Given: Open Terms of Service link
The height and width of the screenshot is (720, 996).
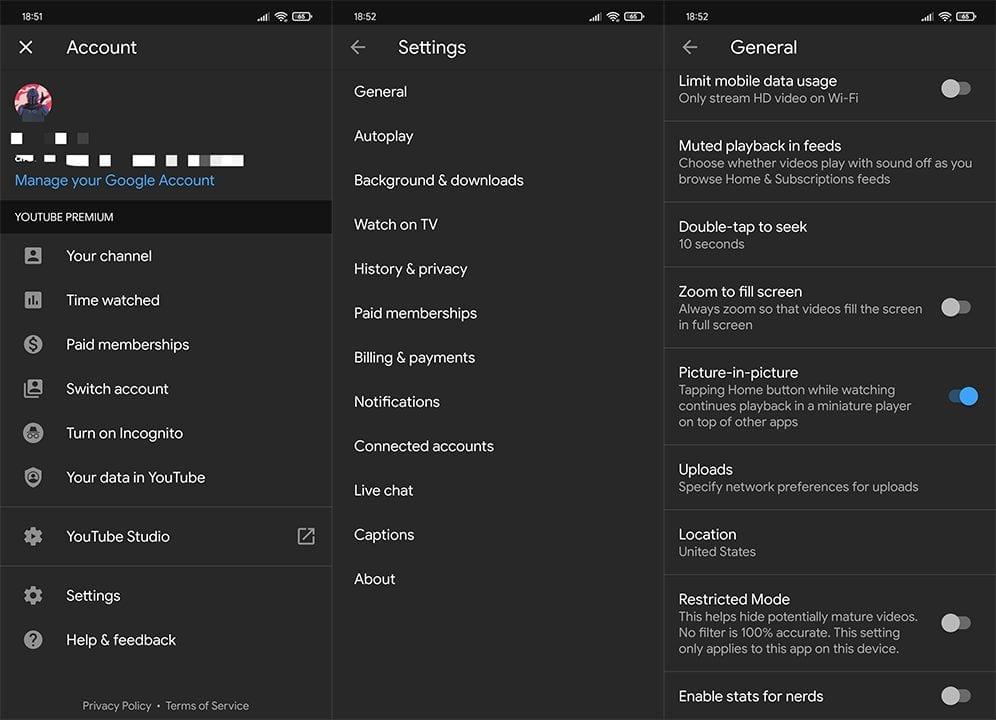Looking at the screenshot, I should pyautogui.click(x=207, y=705).
